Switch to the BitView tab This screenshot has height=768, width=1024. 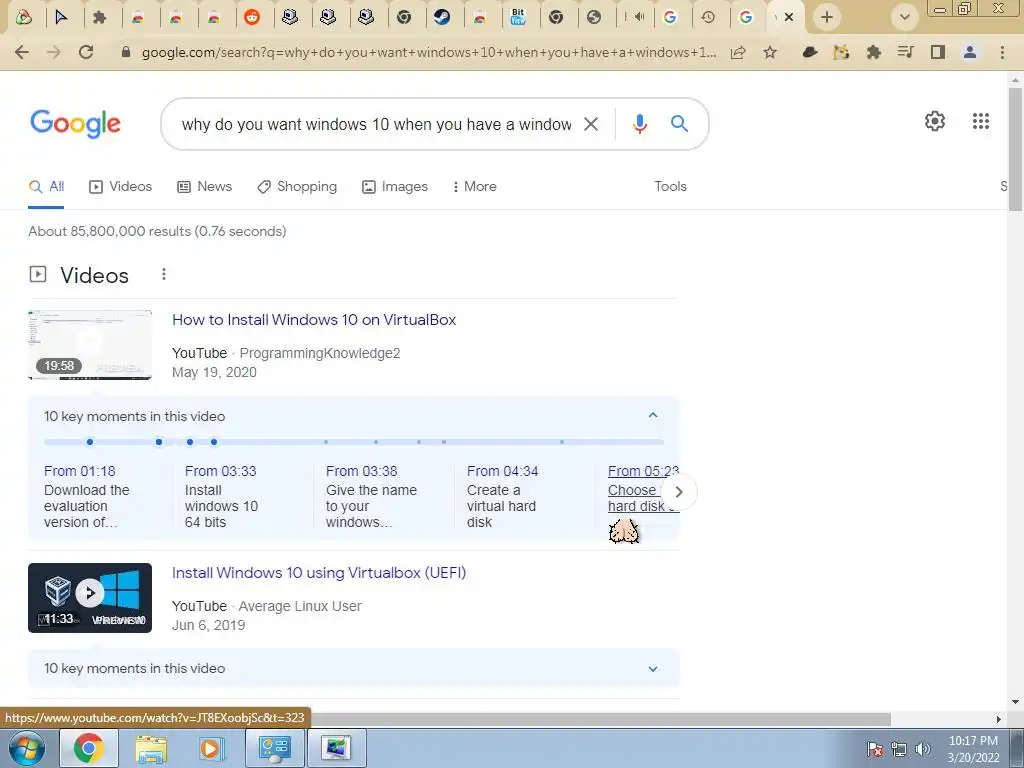tap(518, 18)
